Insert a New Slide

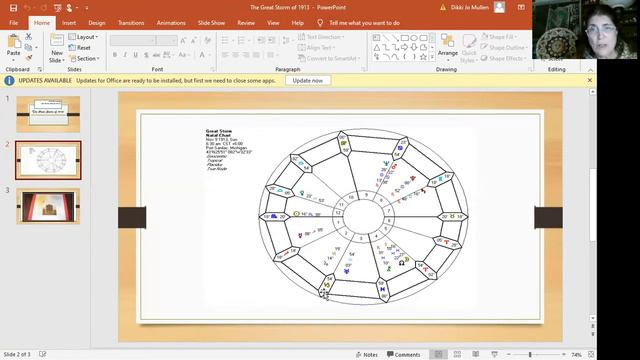(57, 49)
